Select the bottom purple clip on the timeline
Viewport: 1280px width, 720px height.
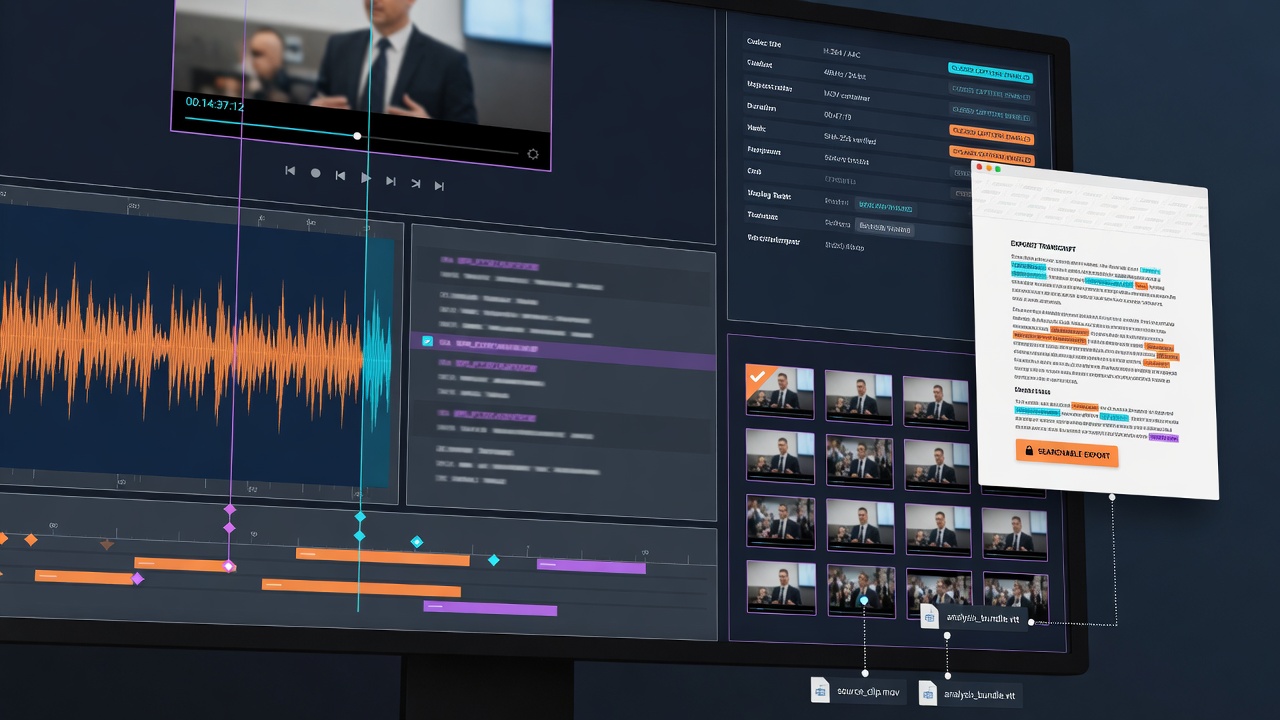point(490,608)
